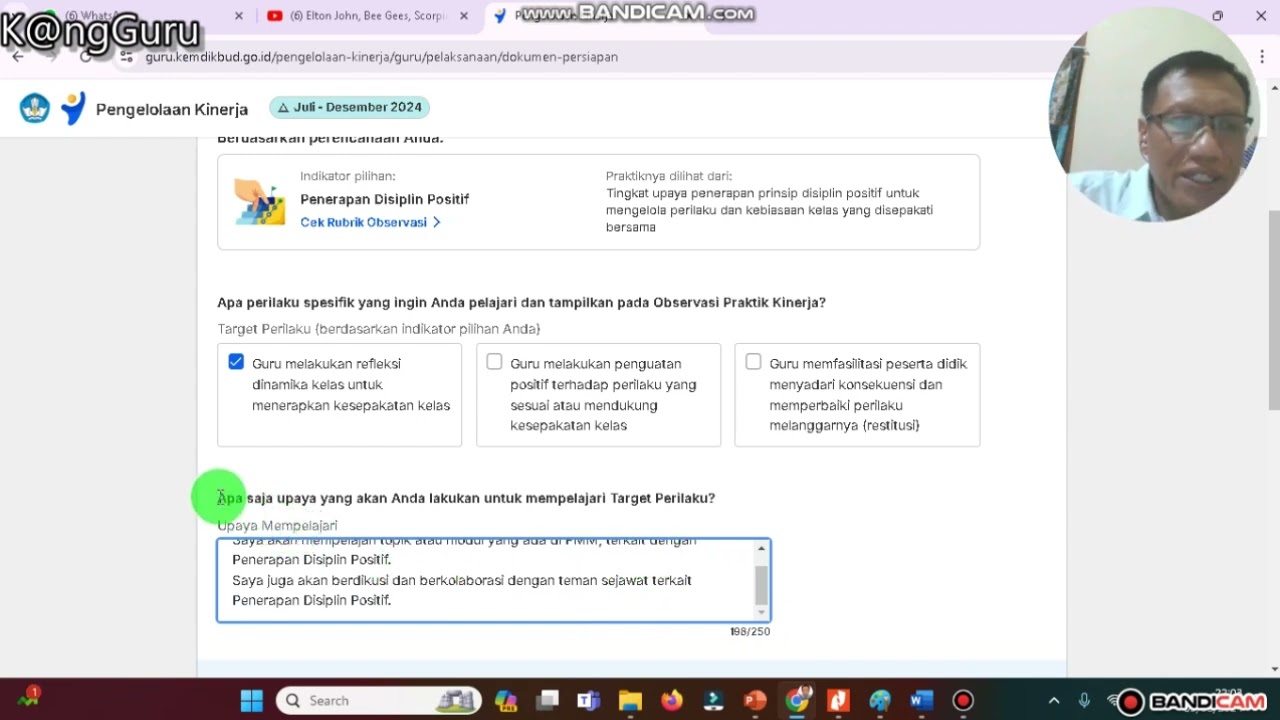The width and height of the screenshot is (1280, 720).
Task: Click the text area scroll-up arrow
Action: [x=762, y=548]
